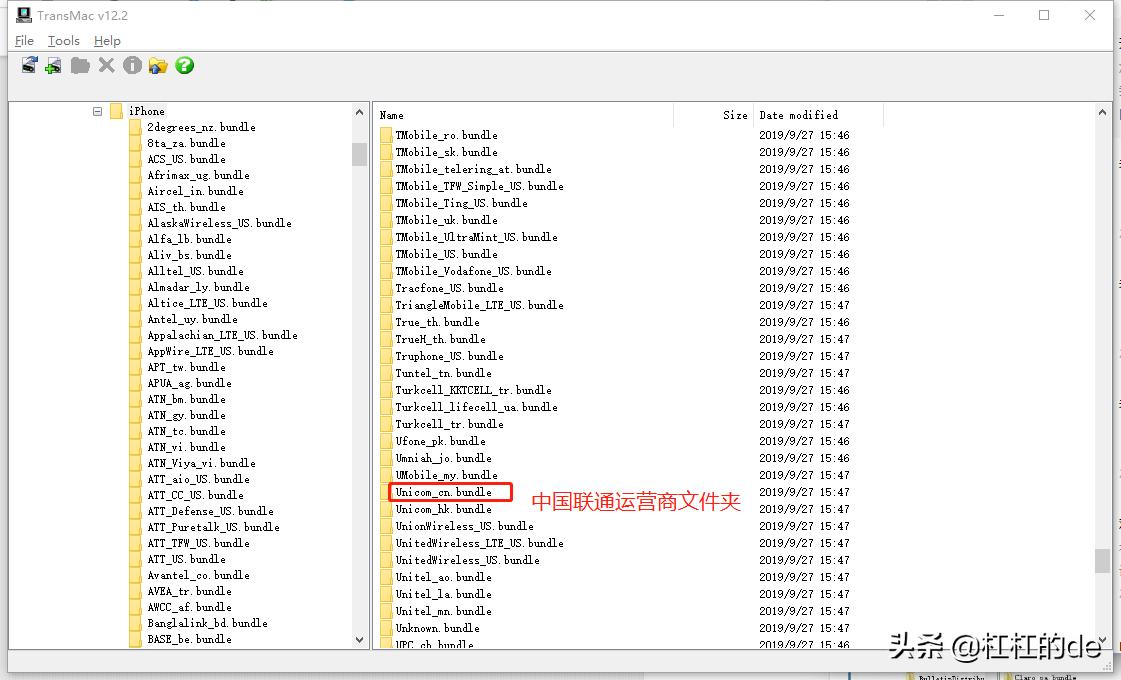Viewport: 1121px width, 680px height.
Task: Click the grey X Delete toolbar icon
Action: pos(107,65)
